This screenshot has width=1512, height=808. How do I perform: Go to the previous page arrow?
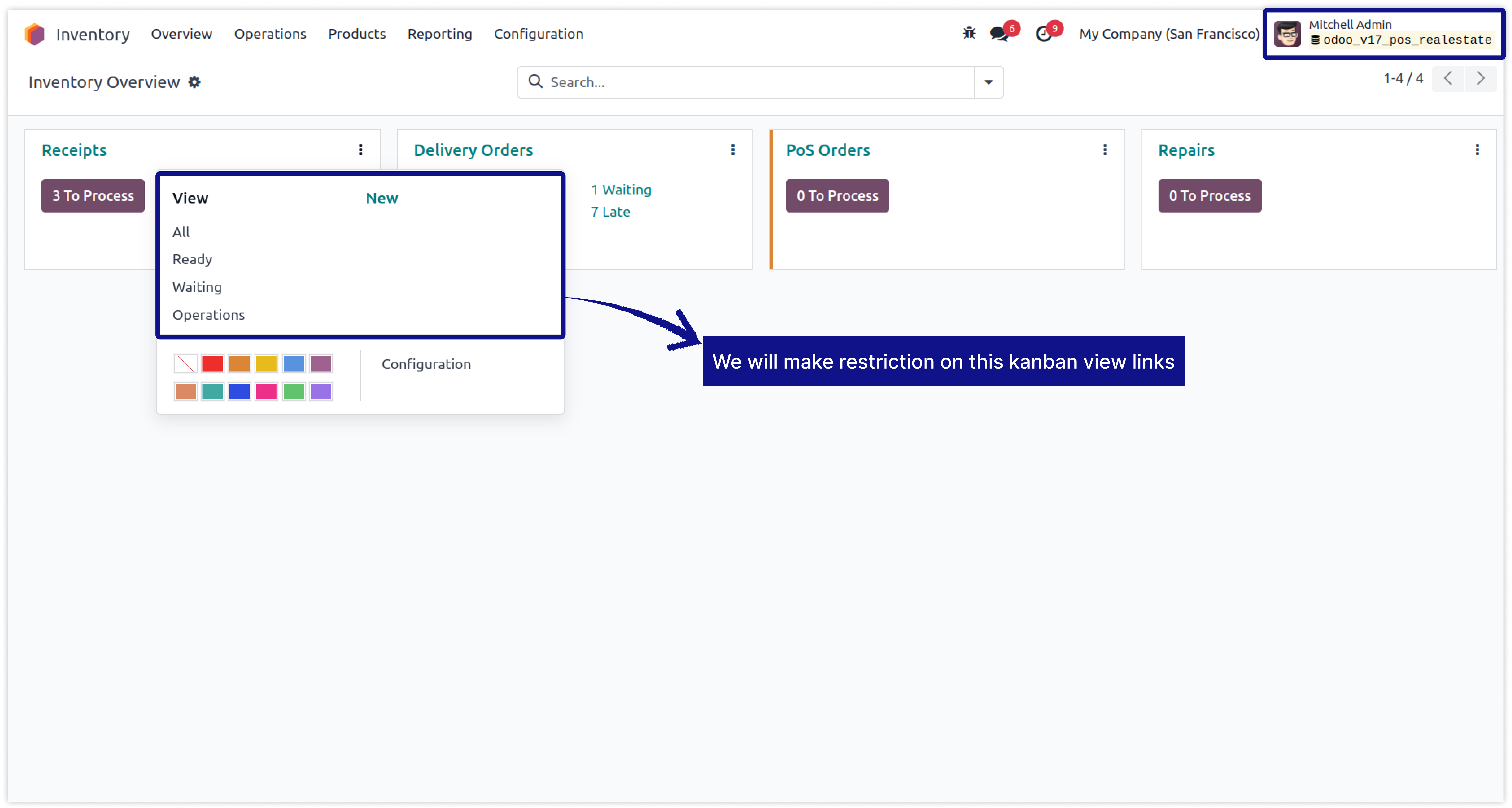pos(1448,79)
